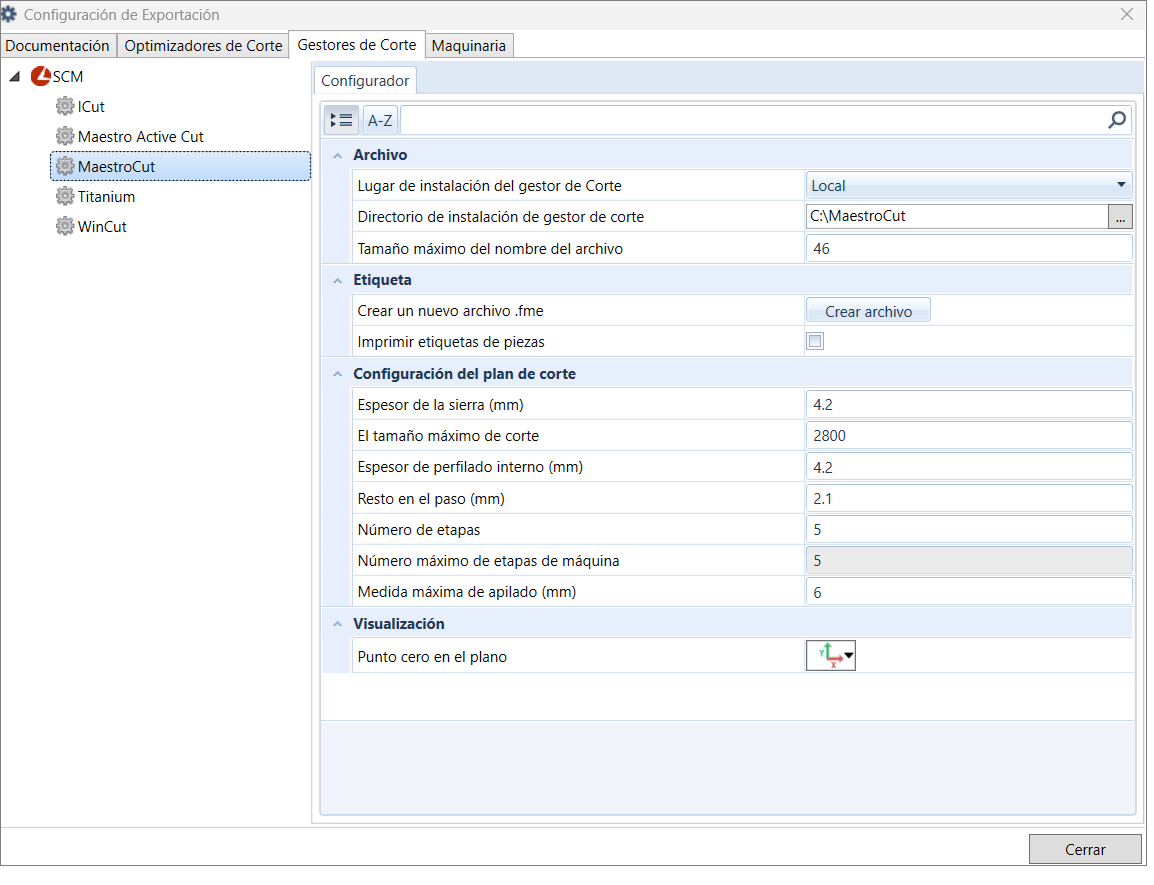Collapse Configuración del plan de corte section
The height and width of the screenshot is (885, 1154).
339,376
